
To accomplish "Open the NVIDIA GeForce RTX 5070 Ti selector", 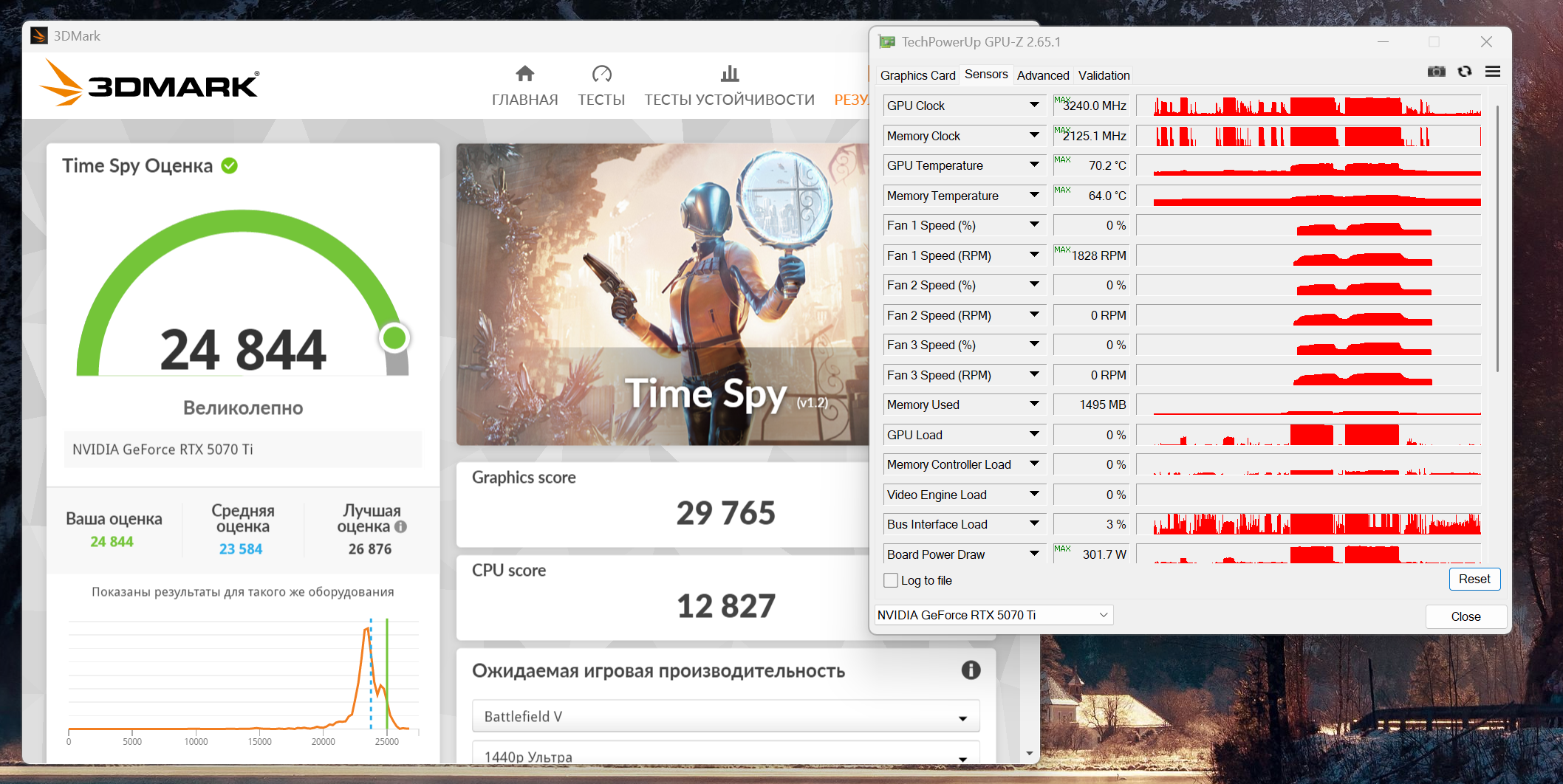I will (x=993, y=615).
